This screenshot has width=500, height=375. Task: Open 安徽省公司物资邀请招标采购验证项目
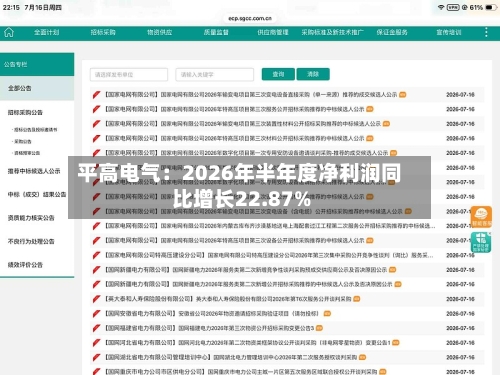(x=212, y=314)
